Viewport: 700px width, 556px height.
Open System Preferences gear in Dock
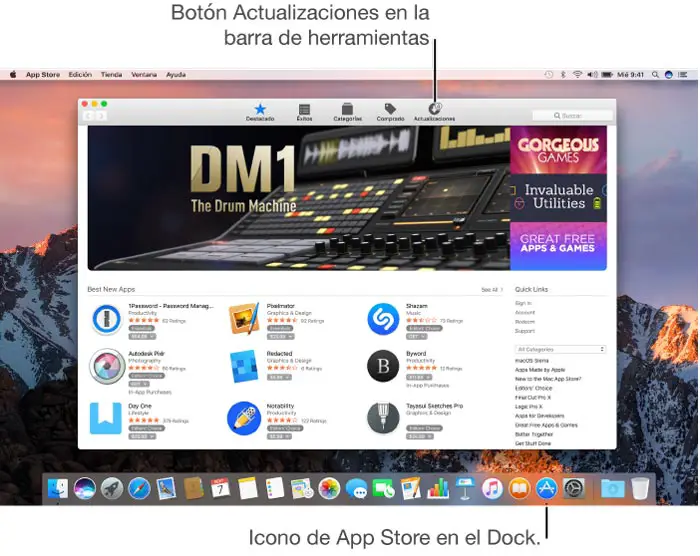pyautogui.click(x=574, y=489)
